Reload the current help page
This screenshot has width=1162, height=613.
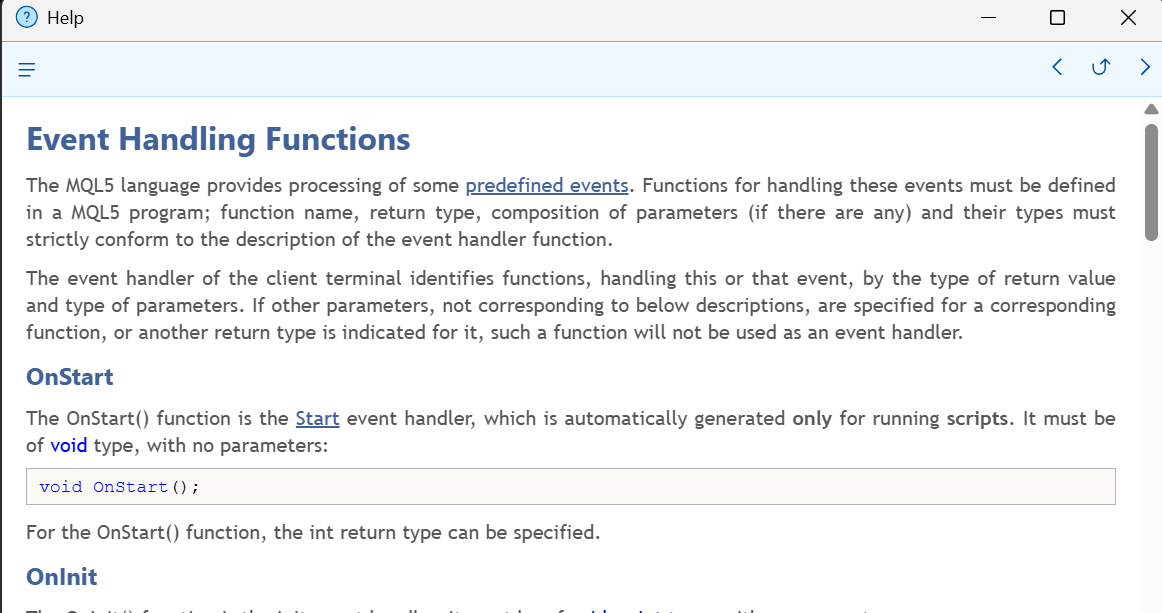[1101, 67]
